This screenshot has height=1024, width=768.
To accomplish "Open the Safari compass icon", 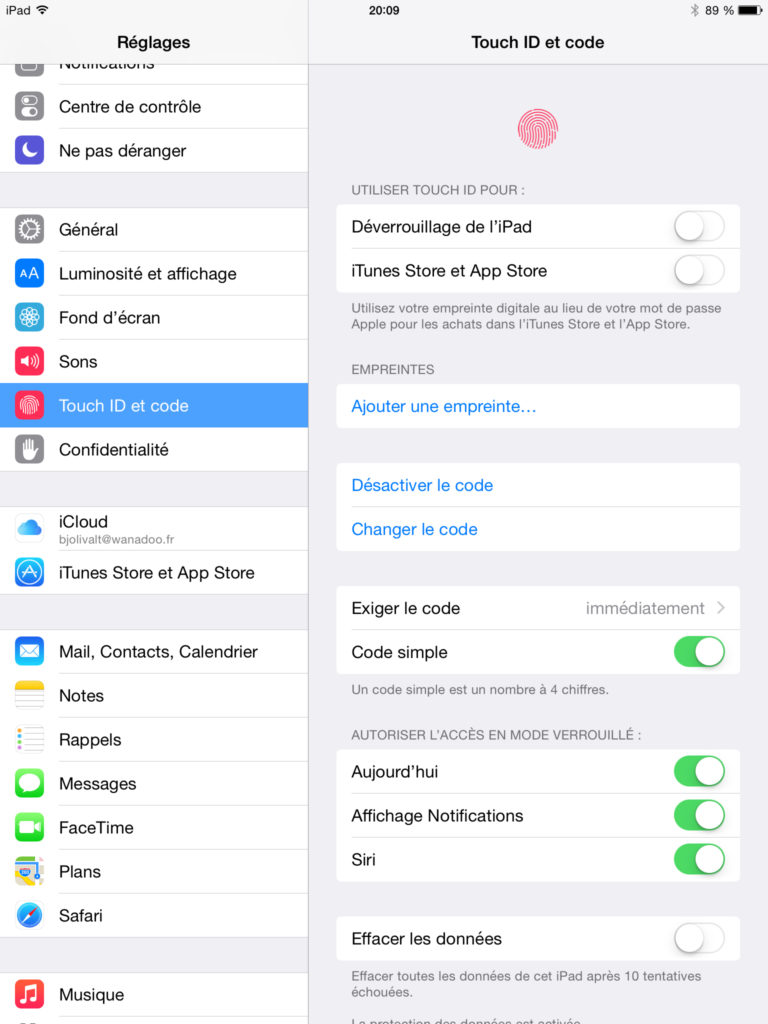I will tap(29, 915).
